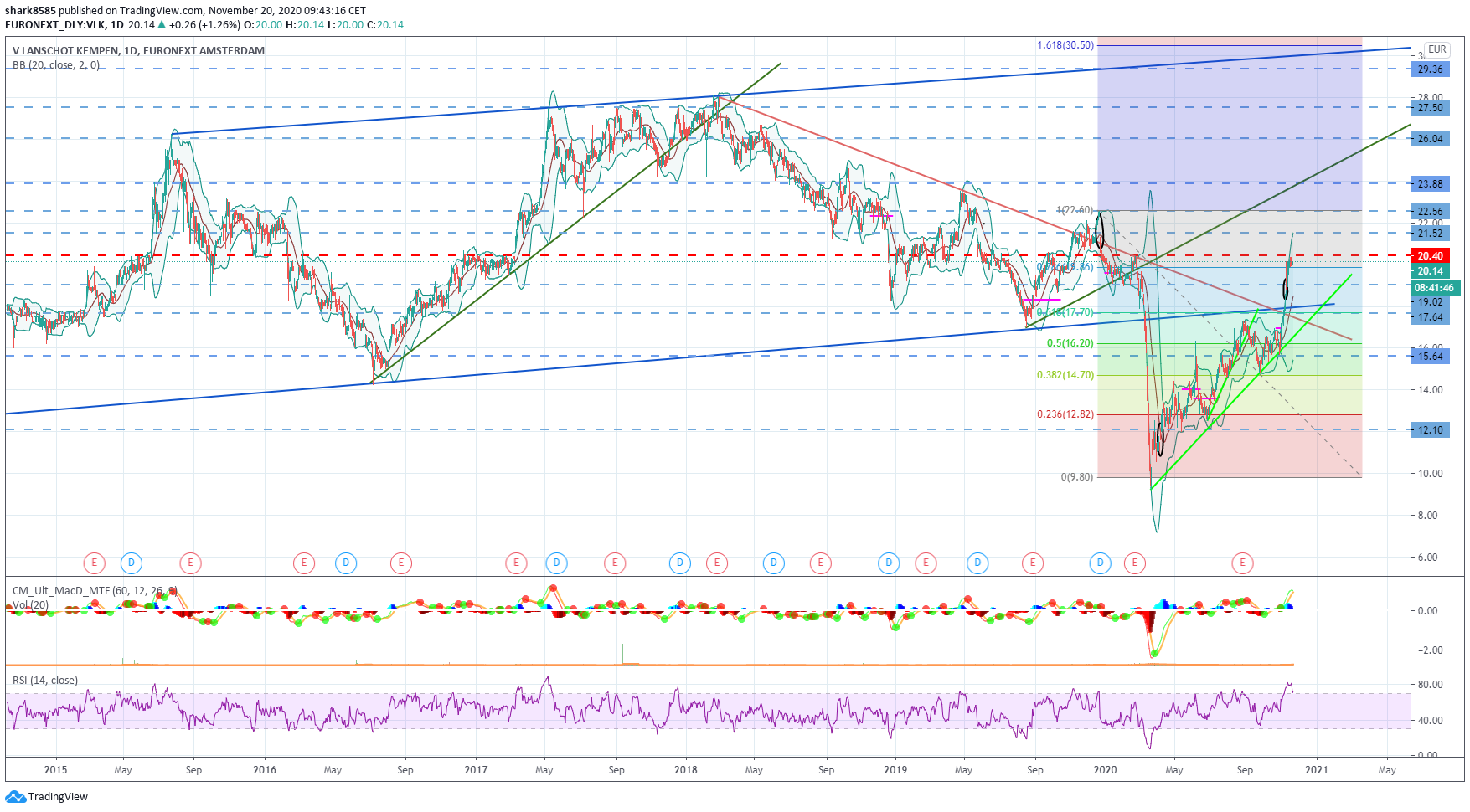The height and width of the screenshot is (812, 1470).
Task: Select the 2016 label on the time axis
Action: [265, 770]
